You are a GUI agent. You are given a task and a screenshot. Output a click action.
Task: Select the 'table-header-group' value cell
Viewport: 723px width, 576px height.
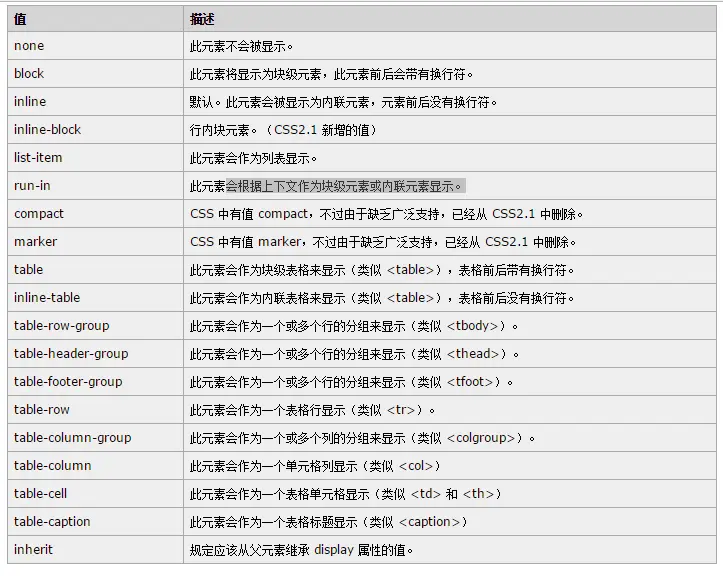(95, 354)
